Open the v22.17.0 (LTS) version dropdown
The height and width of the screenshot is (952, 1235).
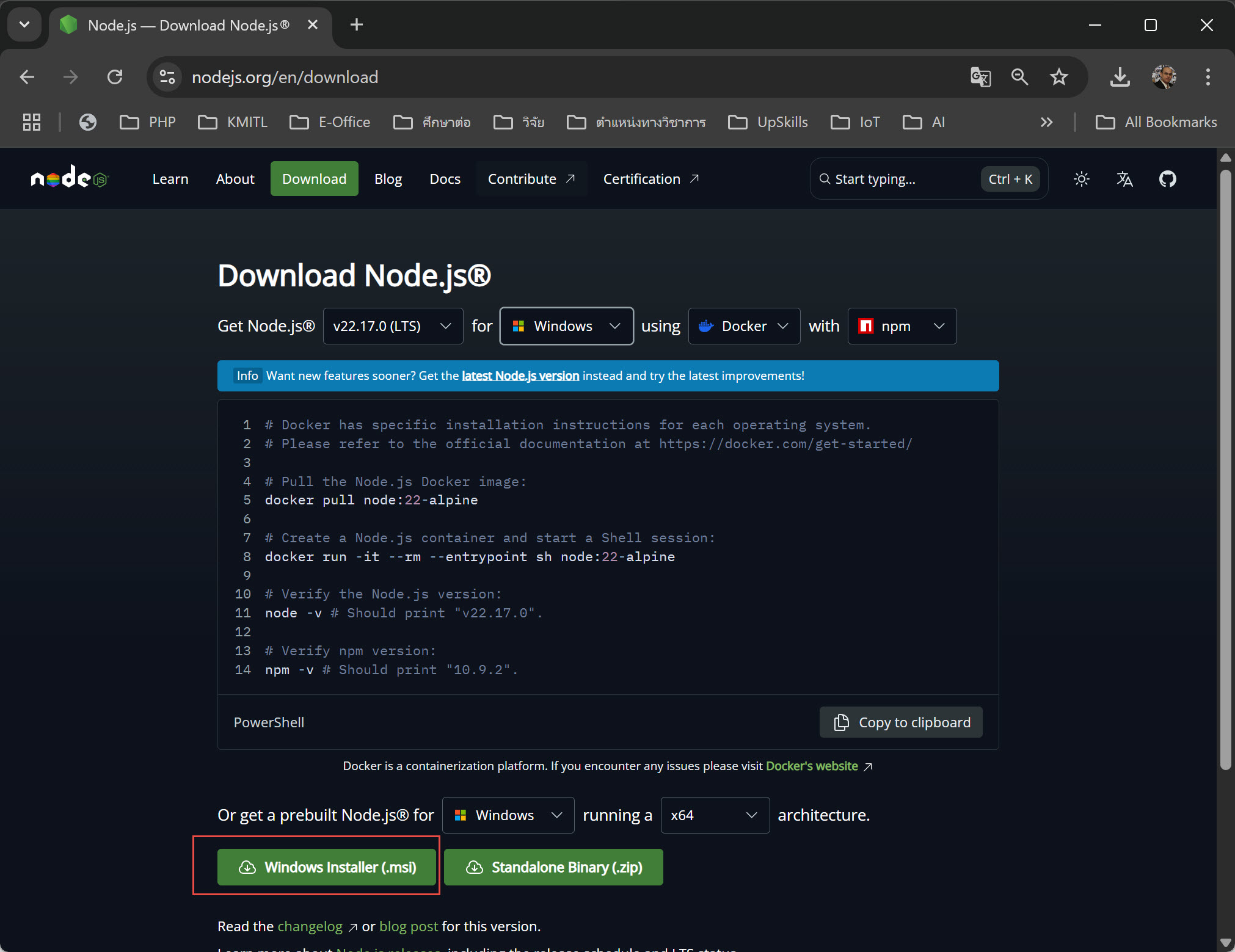(393, 325)
